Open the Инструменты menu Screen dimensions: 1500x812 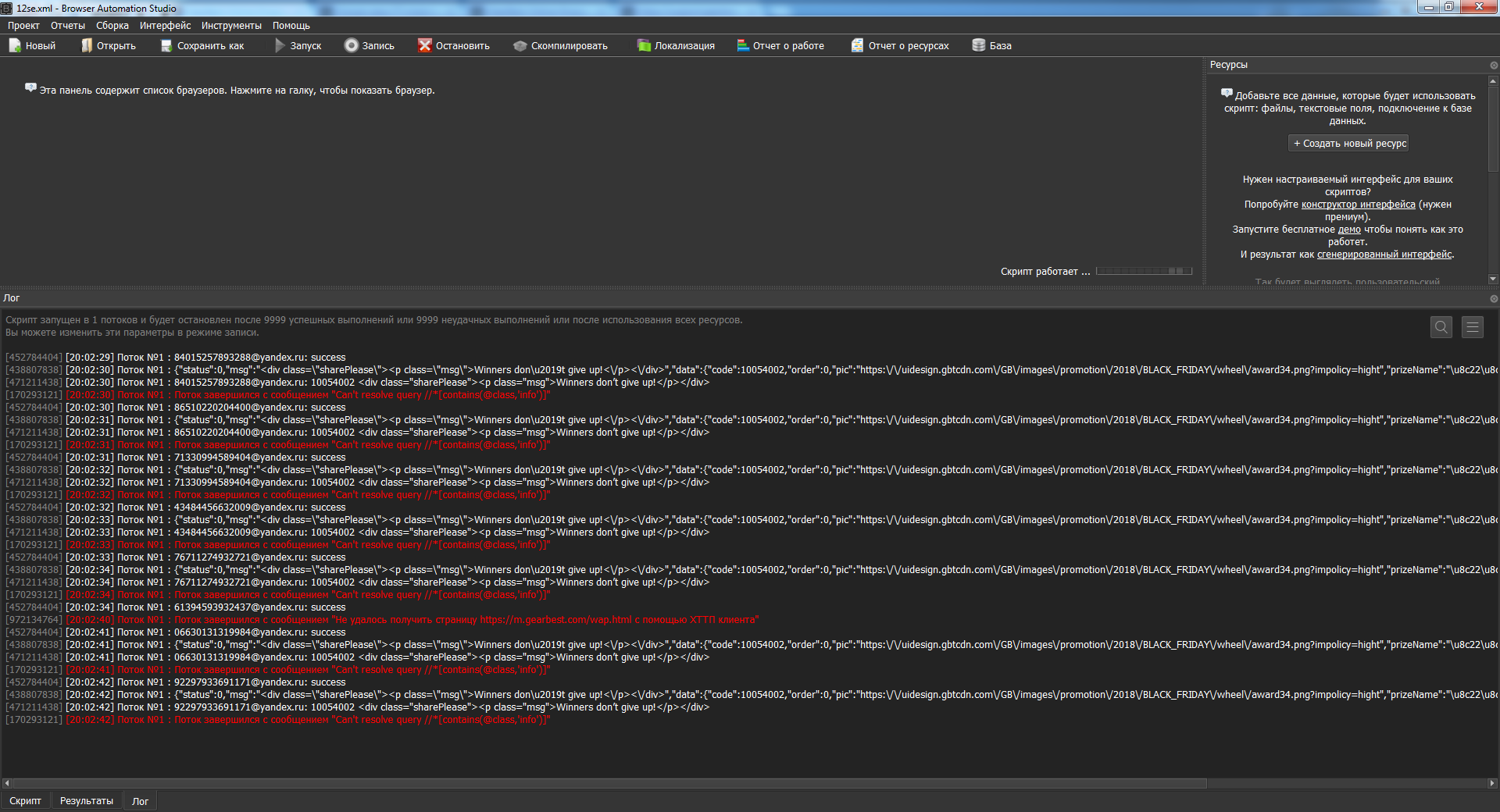pos(231,26)
